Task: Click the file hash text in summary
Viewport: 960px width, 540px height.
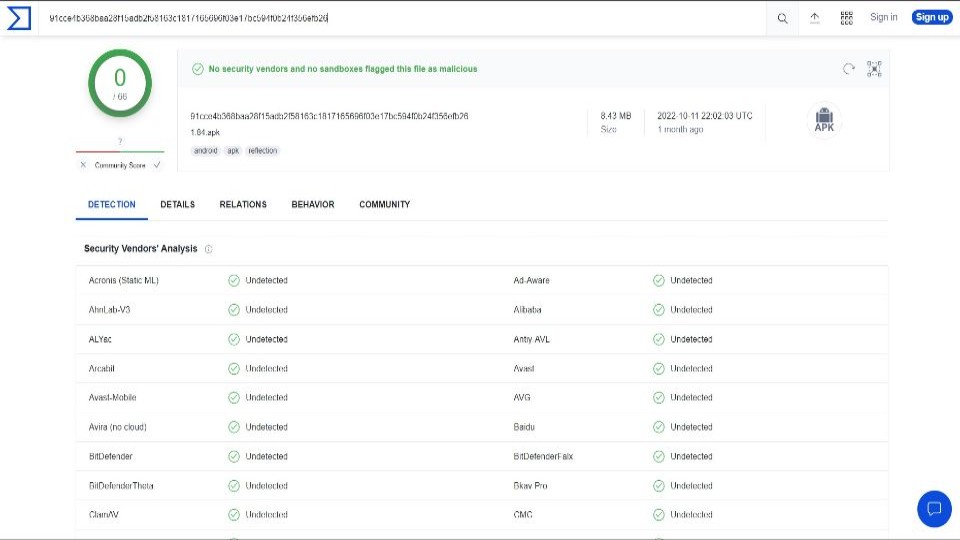Action: click(x=329, y=116)
